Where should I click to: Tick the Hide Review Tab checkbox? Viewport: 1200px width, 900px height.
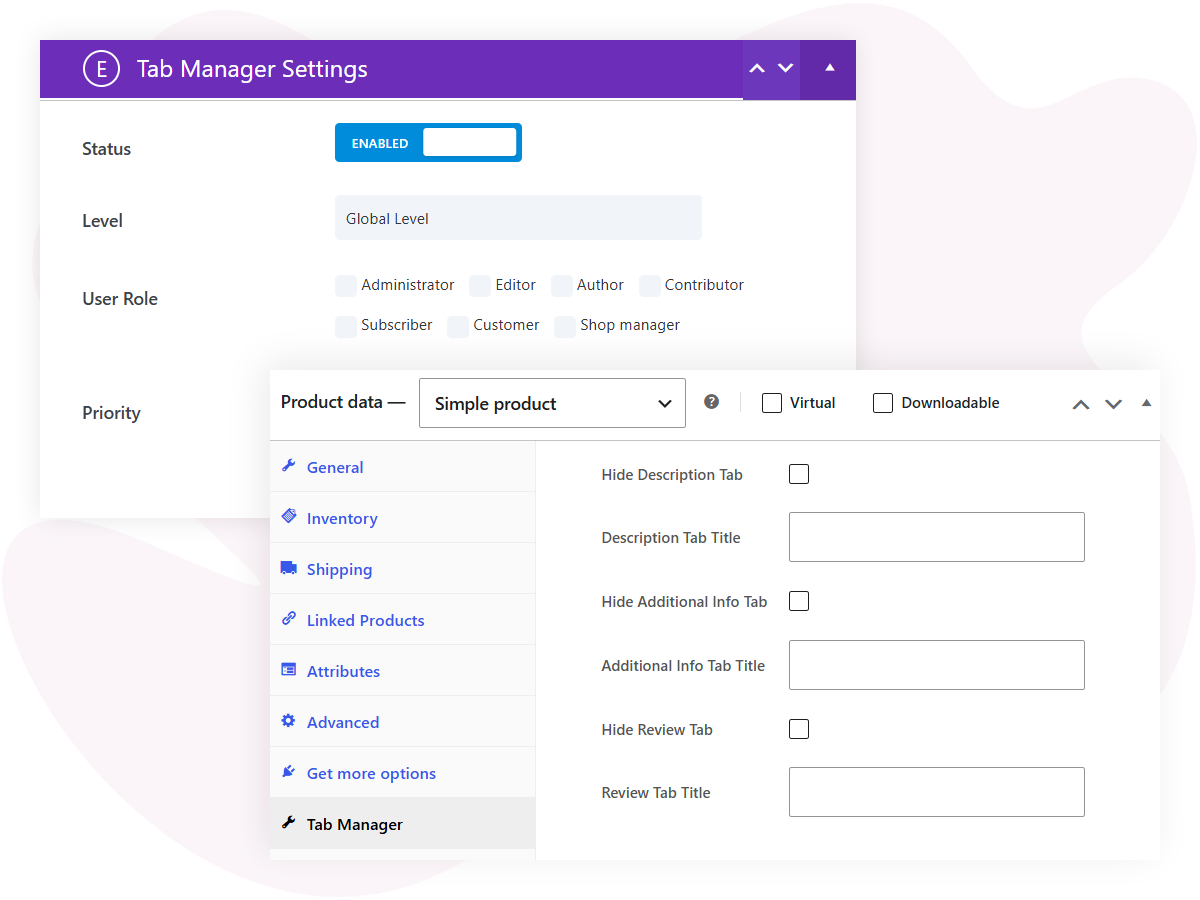[x=799, y=729]
